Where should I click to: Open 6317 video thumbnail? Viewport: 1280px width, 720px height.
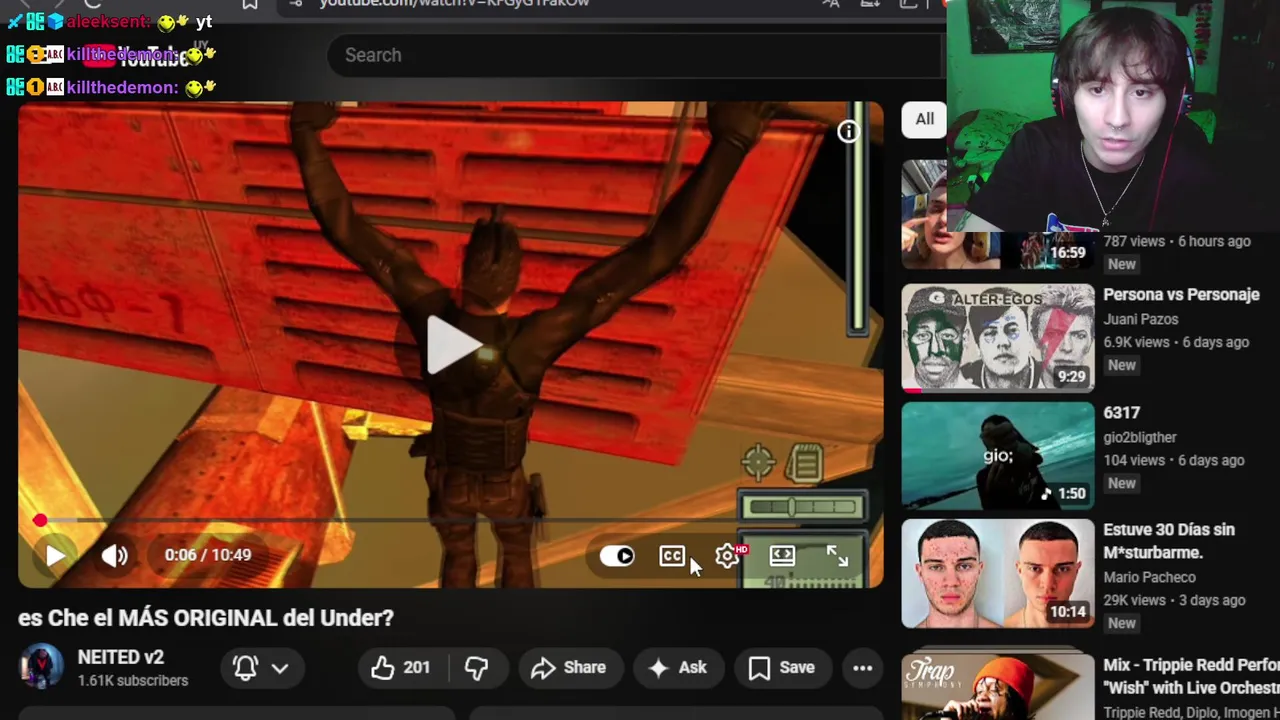[998, 456]
